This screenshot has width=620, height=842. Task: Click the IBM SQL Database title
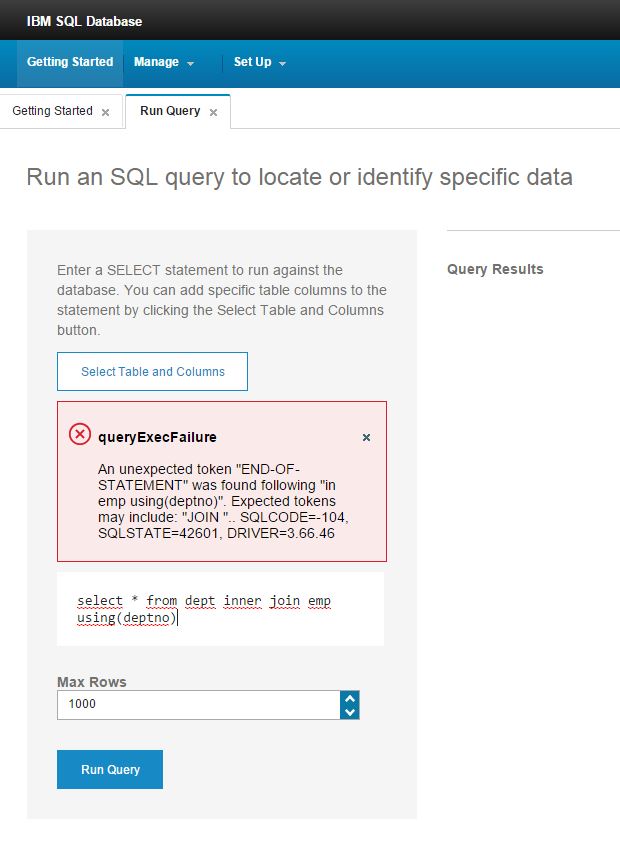pos(84,21)
